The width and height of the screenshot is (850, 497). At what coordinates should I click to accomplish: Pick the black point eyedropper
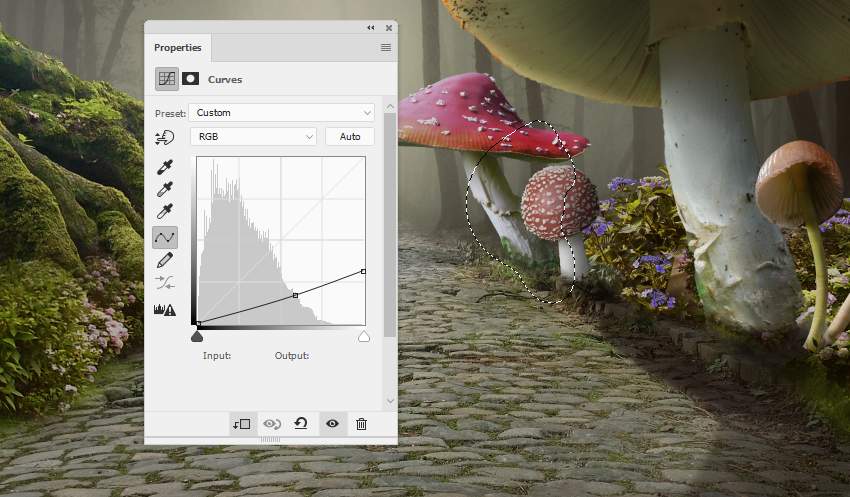165,167
